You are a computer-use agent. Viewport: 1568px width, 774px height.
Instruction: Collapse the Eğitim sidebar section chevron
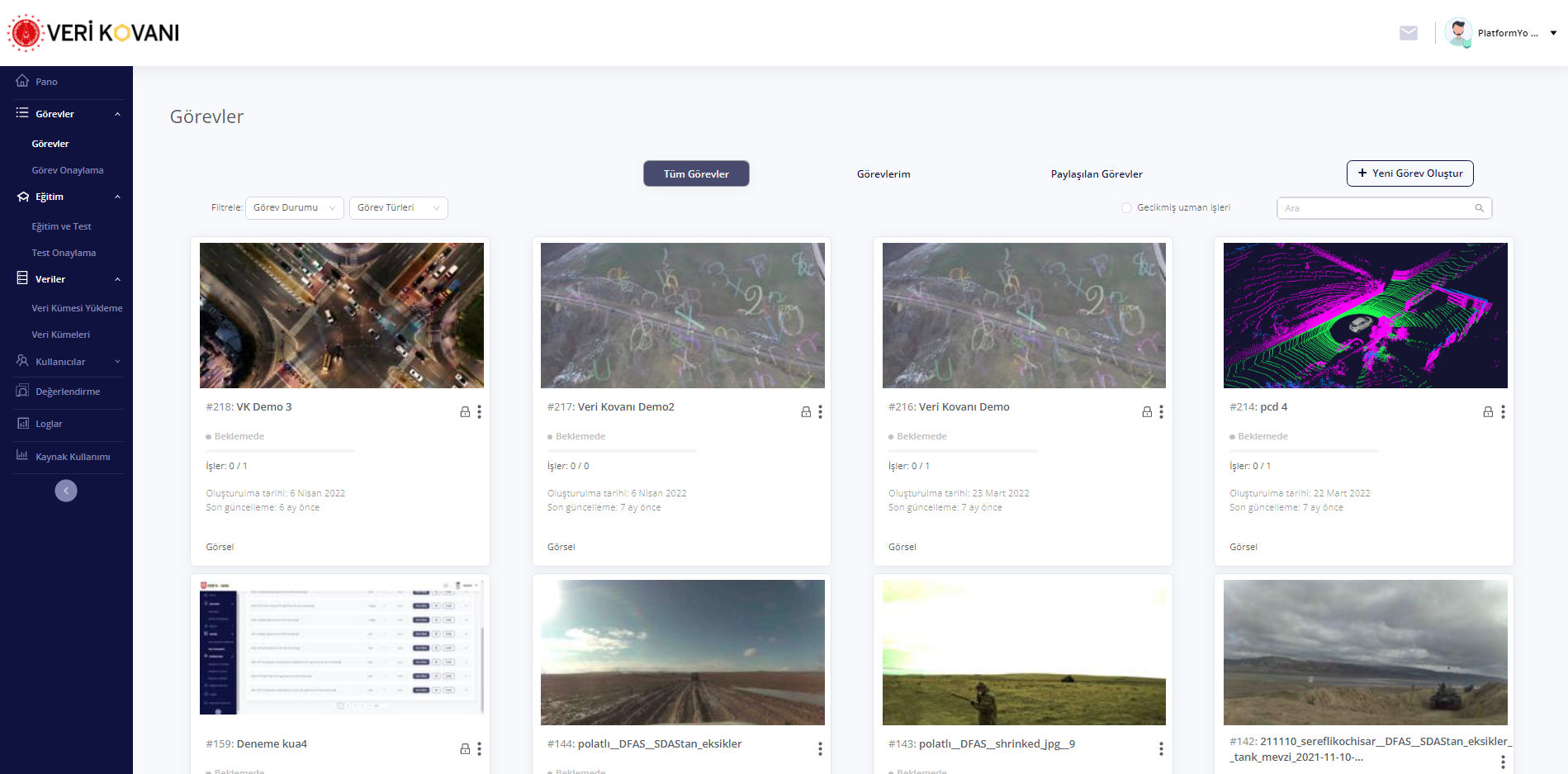pyautogui.click(x=117, y=197)
